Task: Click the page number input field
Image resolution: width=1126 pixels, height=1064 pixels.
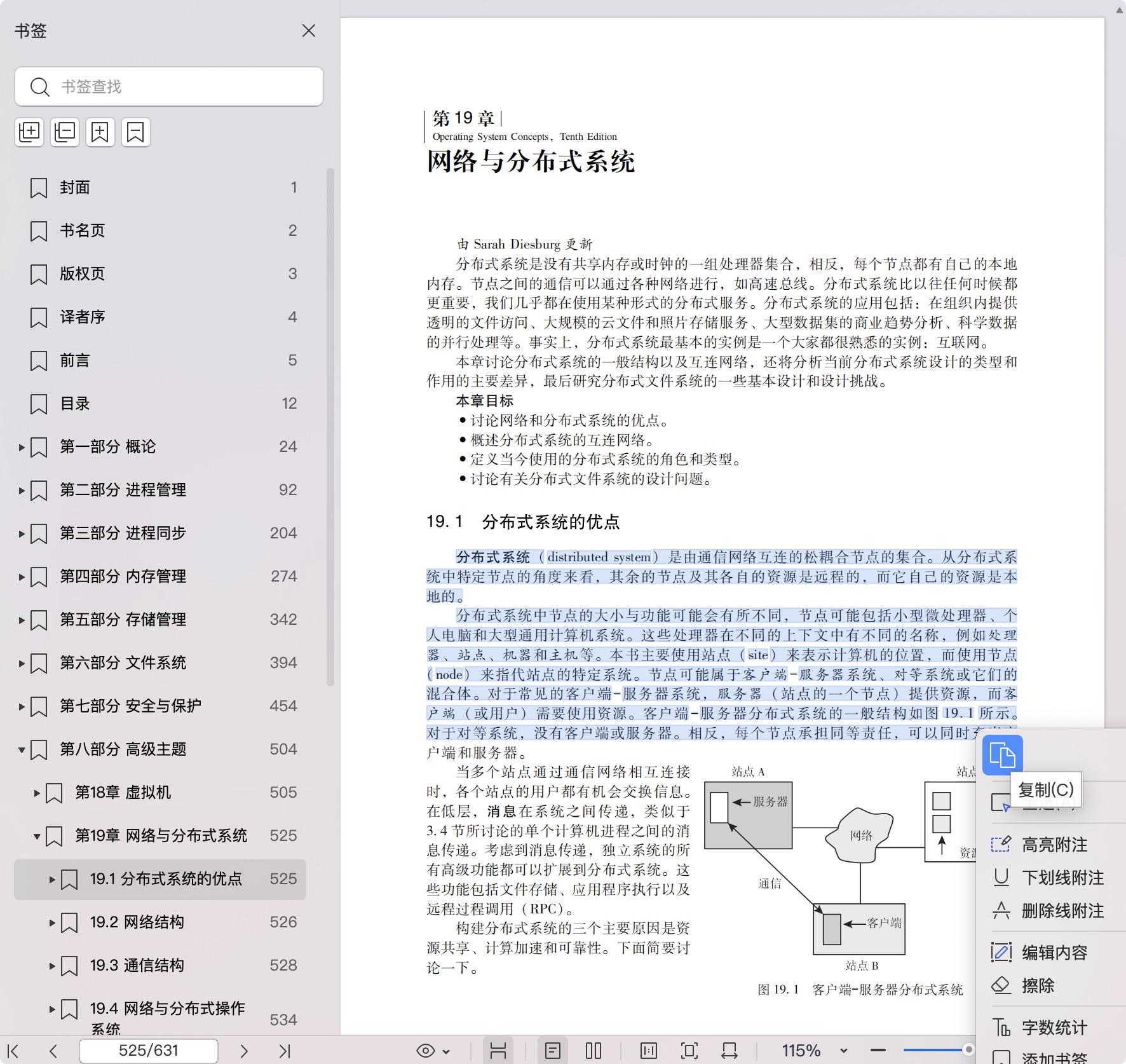Action: (147, 1050)
